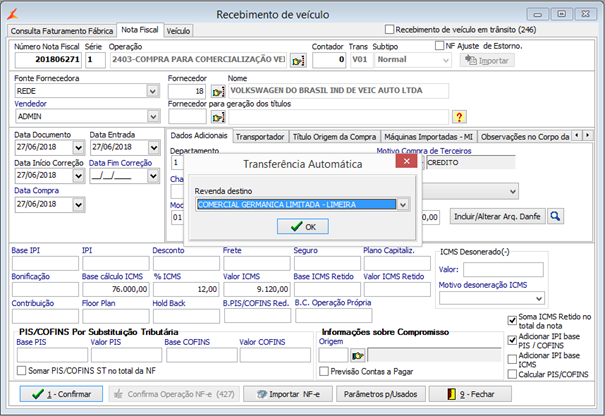Click the Origem lookup icon
This screenshot has width=605, height=416.
[x=357, y=354]
